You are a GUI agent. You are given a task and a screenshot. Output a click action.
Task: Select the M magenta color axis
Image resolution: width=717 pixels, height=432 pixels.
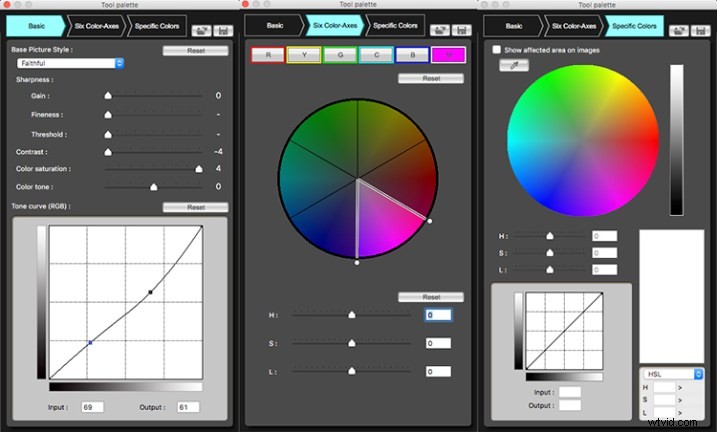click(449, 55)
